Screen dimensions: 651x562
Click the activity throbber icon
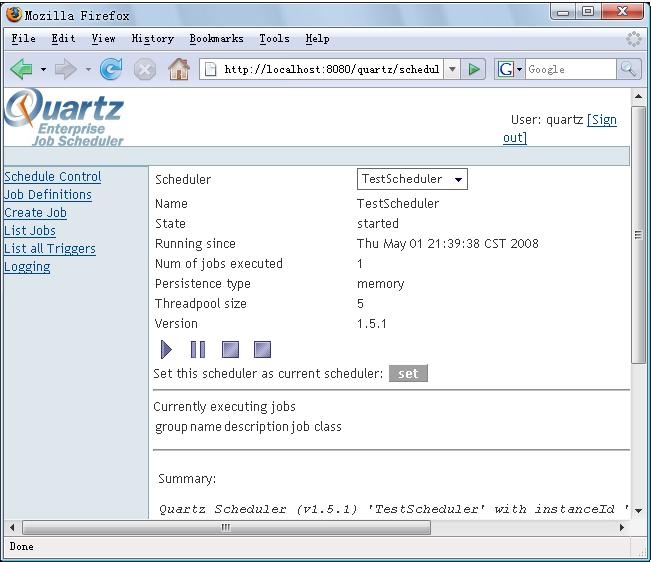pyautogui.click(x=634, y=39)
